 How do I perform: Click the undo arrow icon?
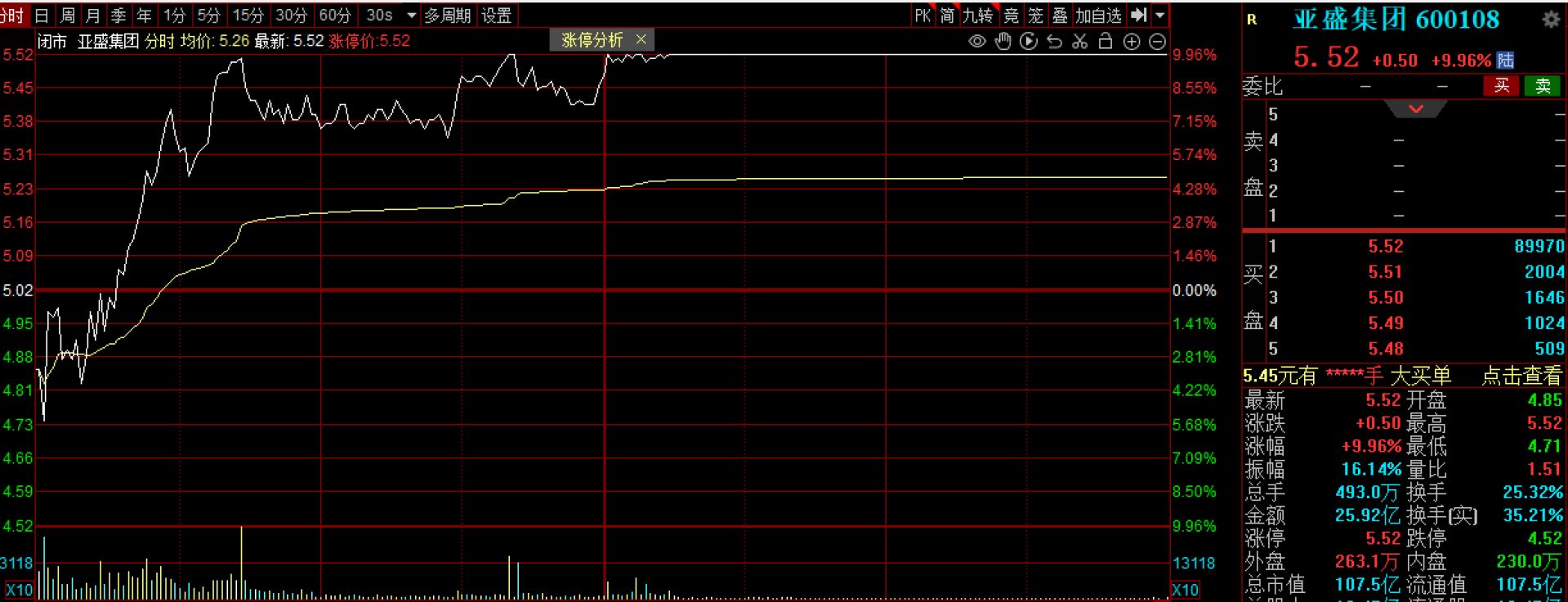[1054, 42]
